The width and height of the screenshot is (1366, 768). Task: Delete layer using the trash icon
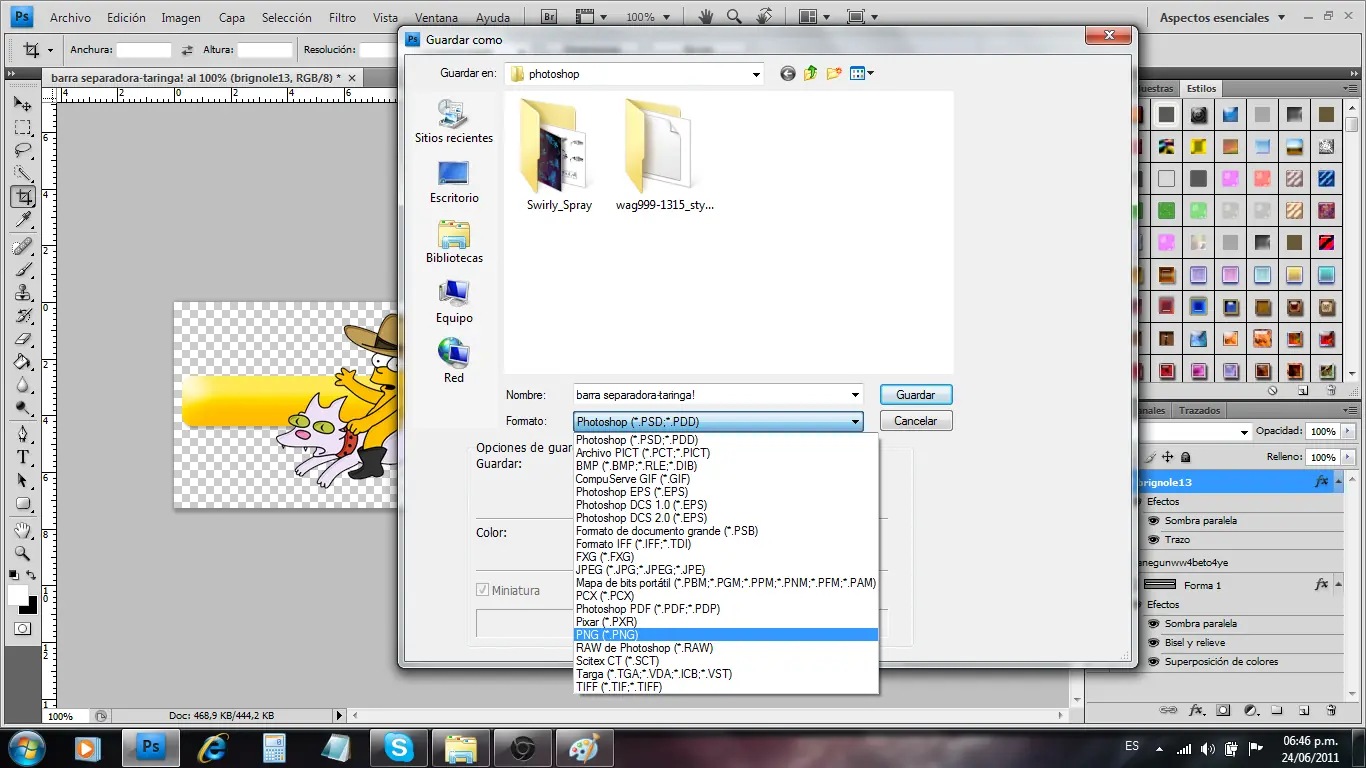(1331, 710)
